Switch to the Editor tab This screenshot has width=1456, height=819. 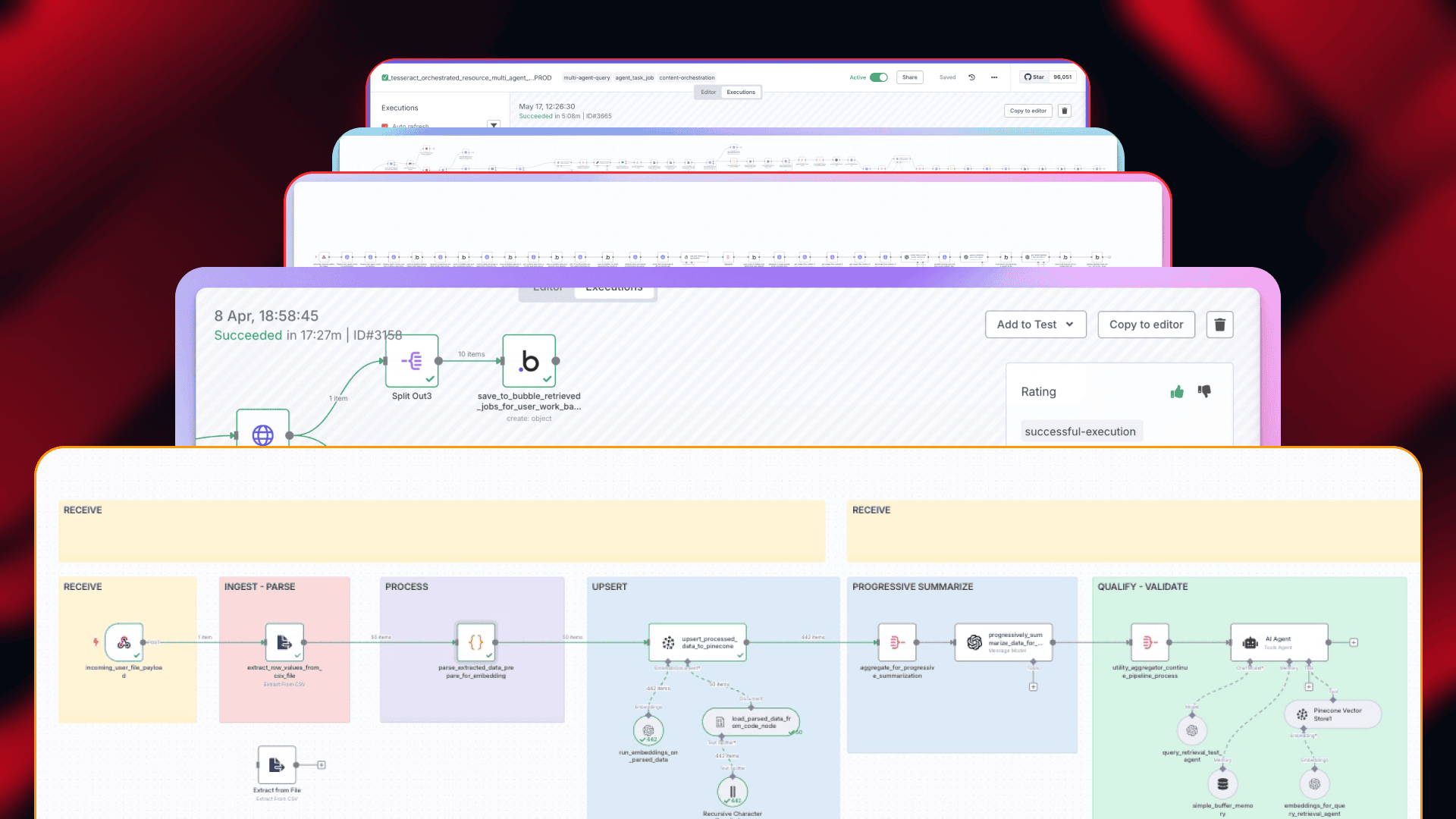point(708,93)
